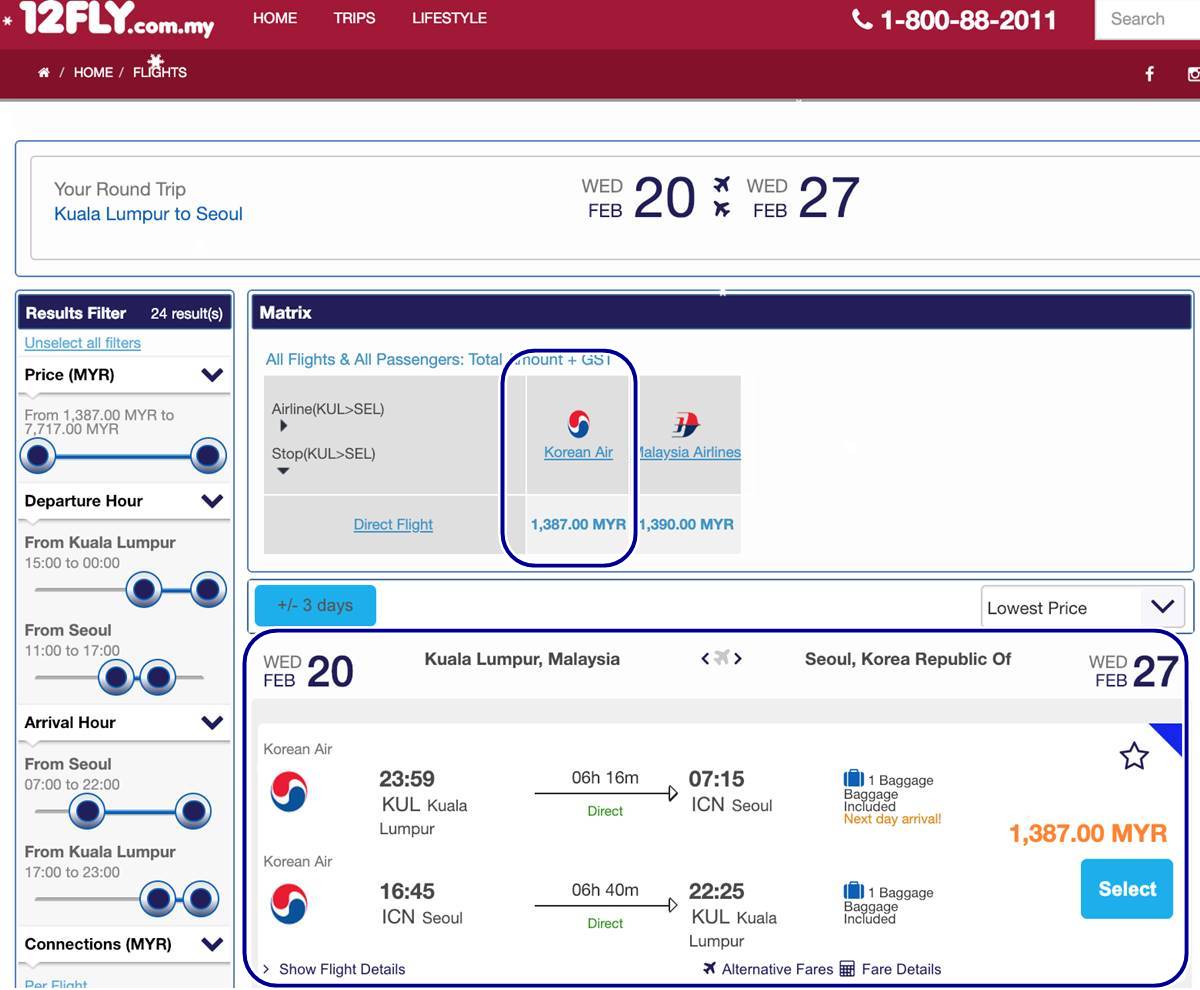Open the Lowest Price sort dropdown

[1083, 607]
